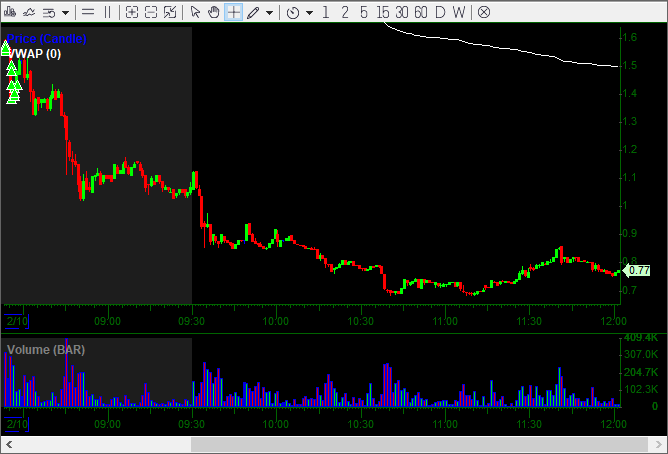The height and width of the screenshot is (454, 668).
Task: Switch to 2 minute interval
Action: pos(345,12)
